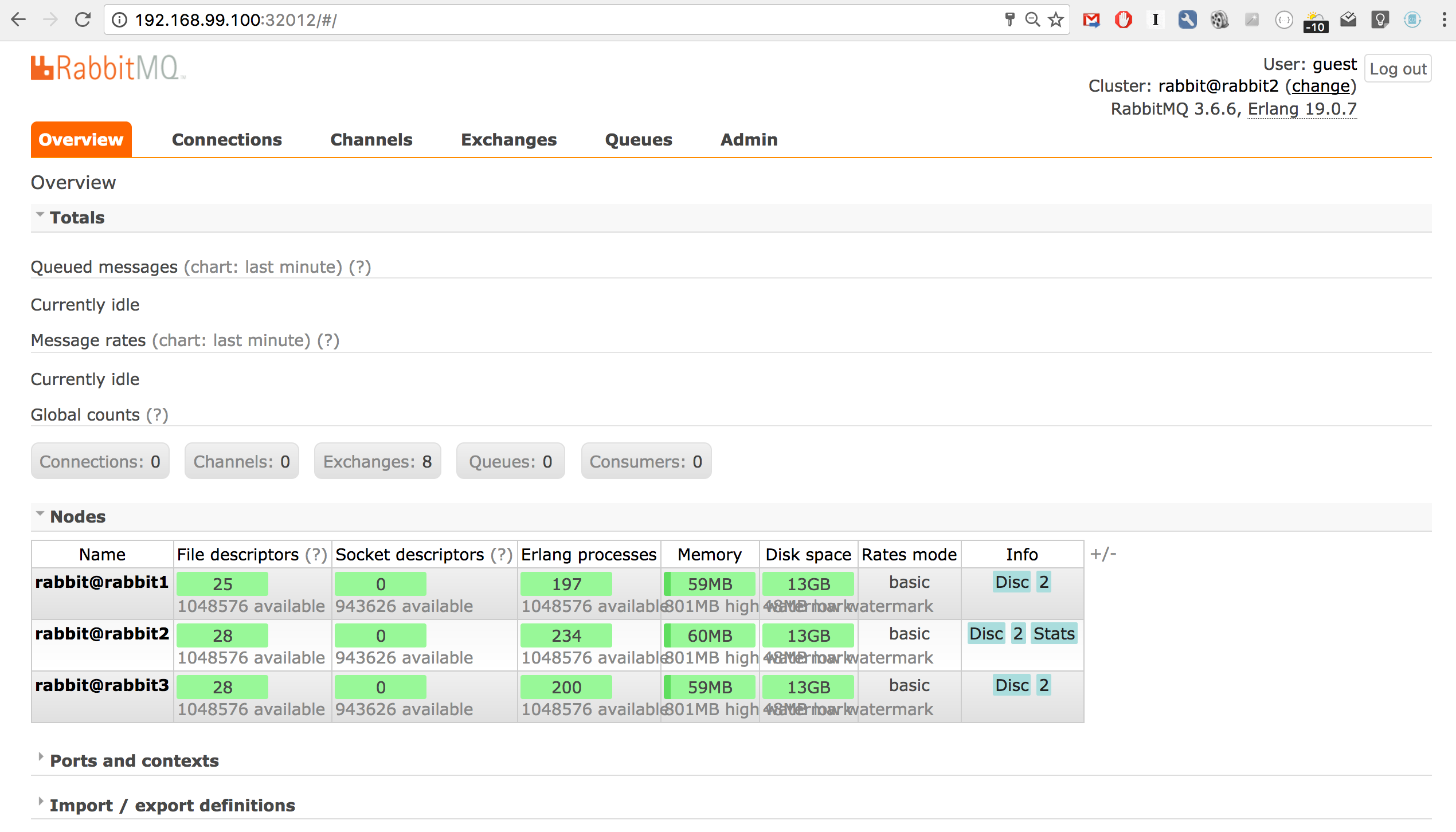Click the grey slash extension icon
The height and width of the screenshot is (832, 1456).
pyautogui.click(x=1252, y=20)
